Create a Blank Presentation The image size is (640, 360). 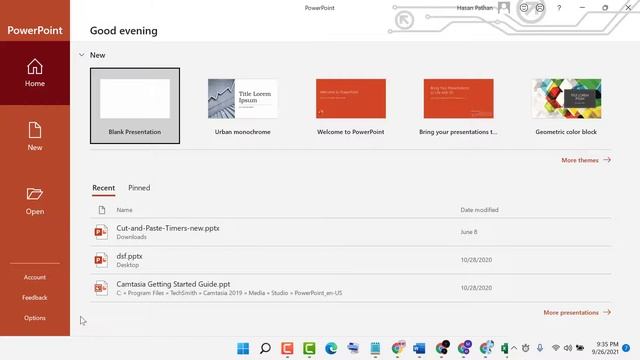[135, 106]
